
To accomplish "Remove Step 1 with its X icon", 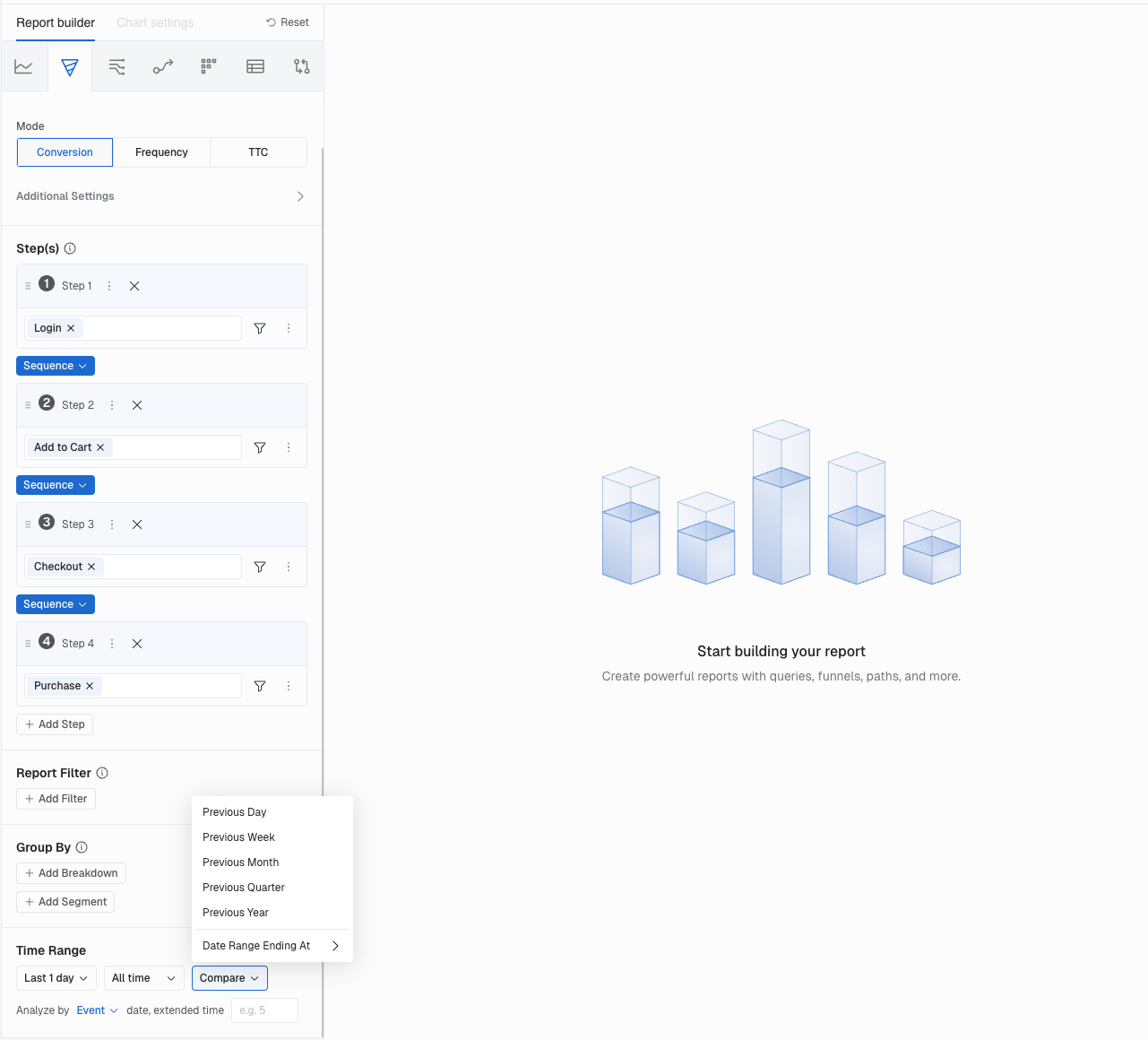I will click(134, 286).
